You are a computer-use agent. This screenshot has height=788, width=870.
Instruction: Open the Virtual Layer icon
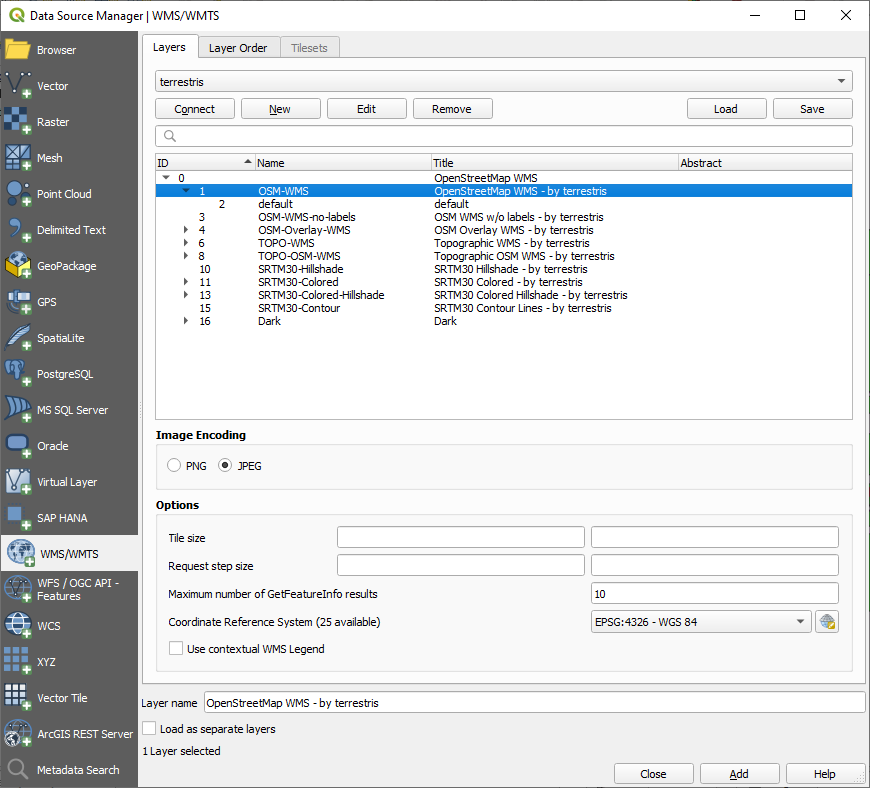click(19, 482)
